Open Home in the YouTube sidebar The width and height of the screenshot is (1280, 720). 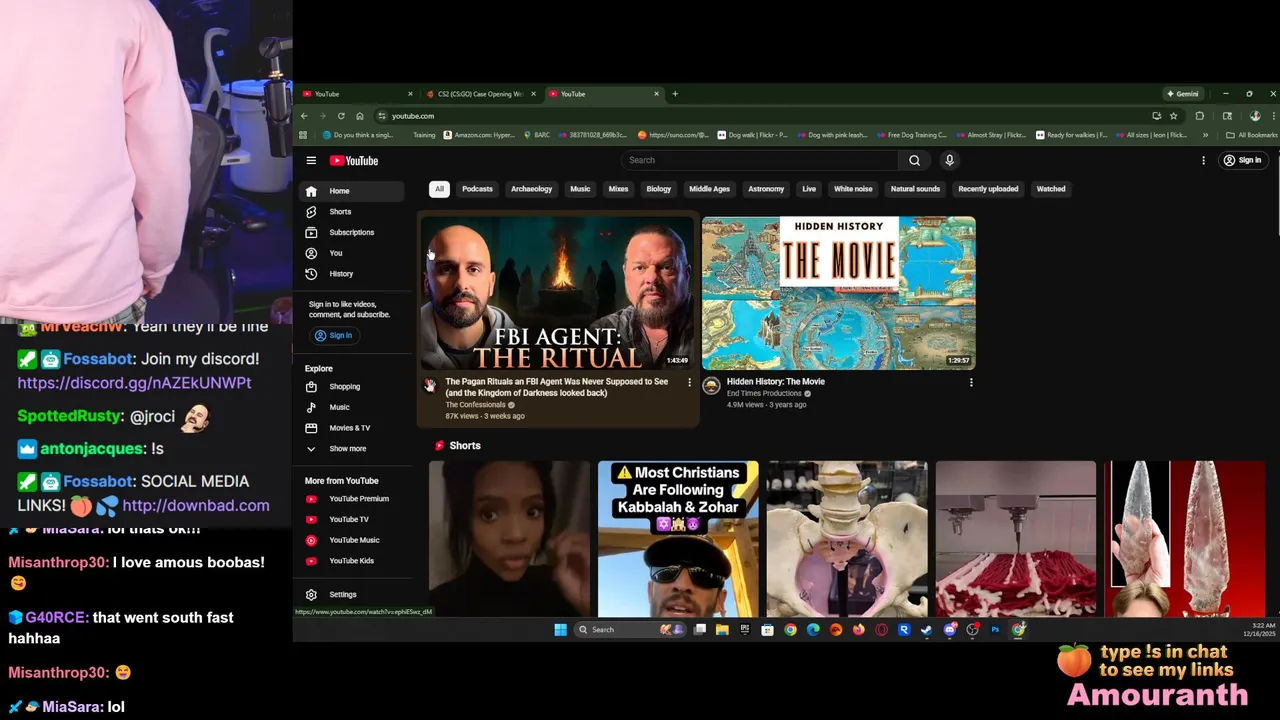click(x=351, y=191)
